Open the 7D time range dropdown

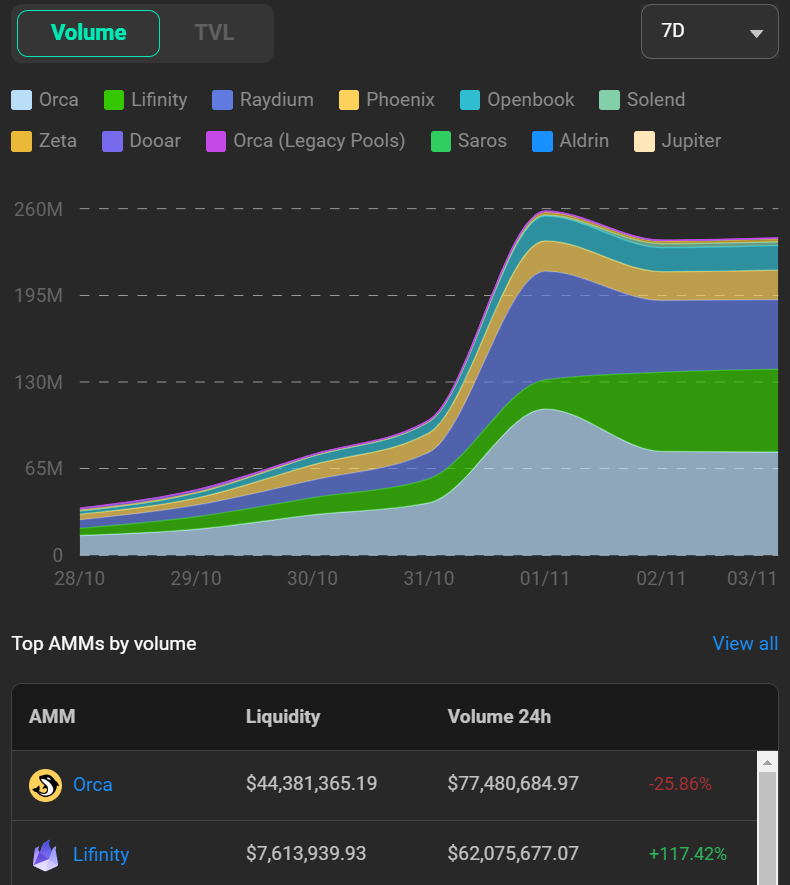point(709,32)
